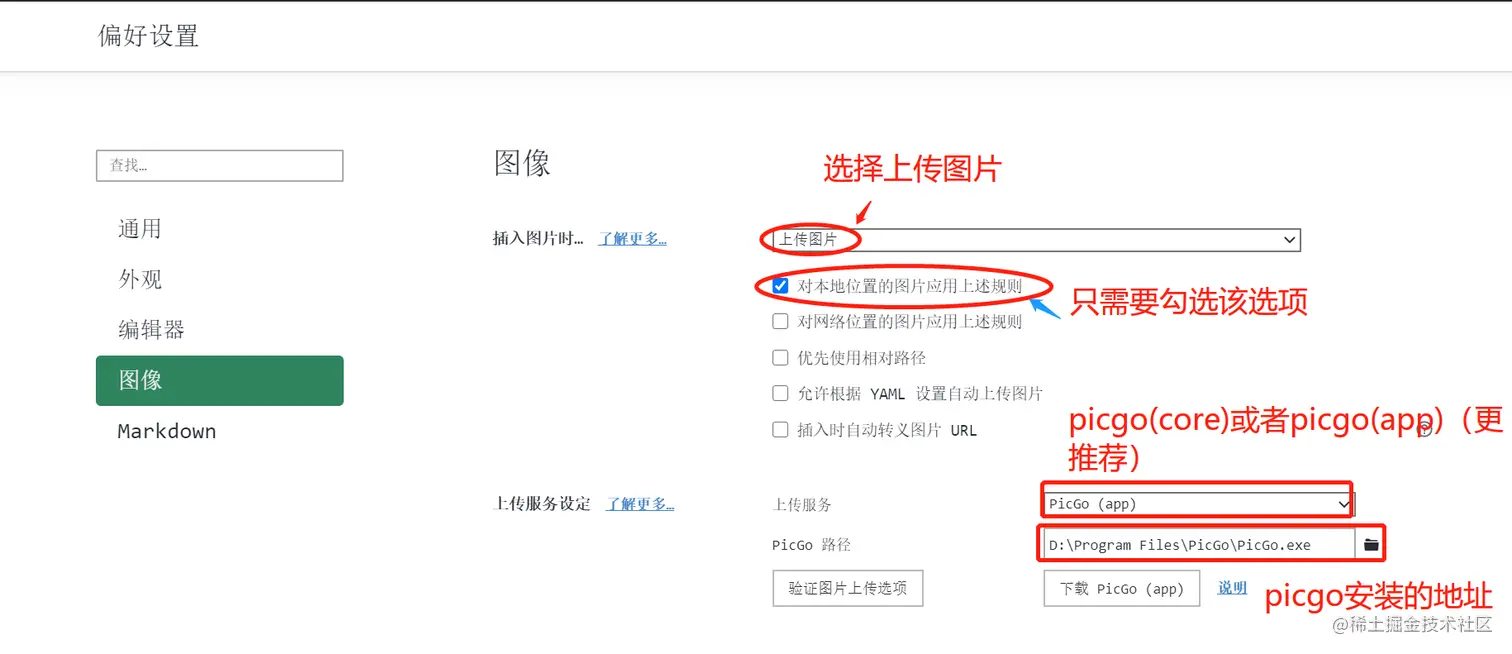Screen dimensions: 1512x654
Task: Click the folder icon to browse PicGo path
Action: coord(1370,543)
